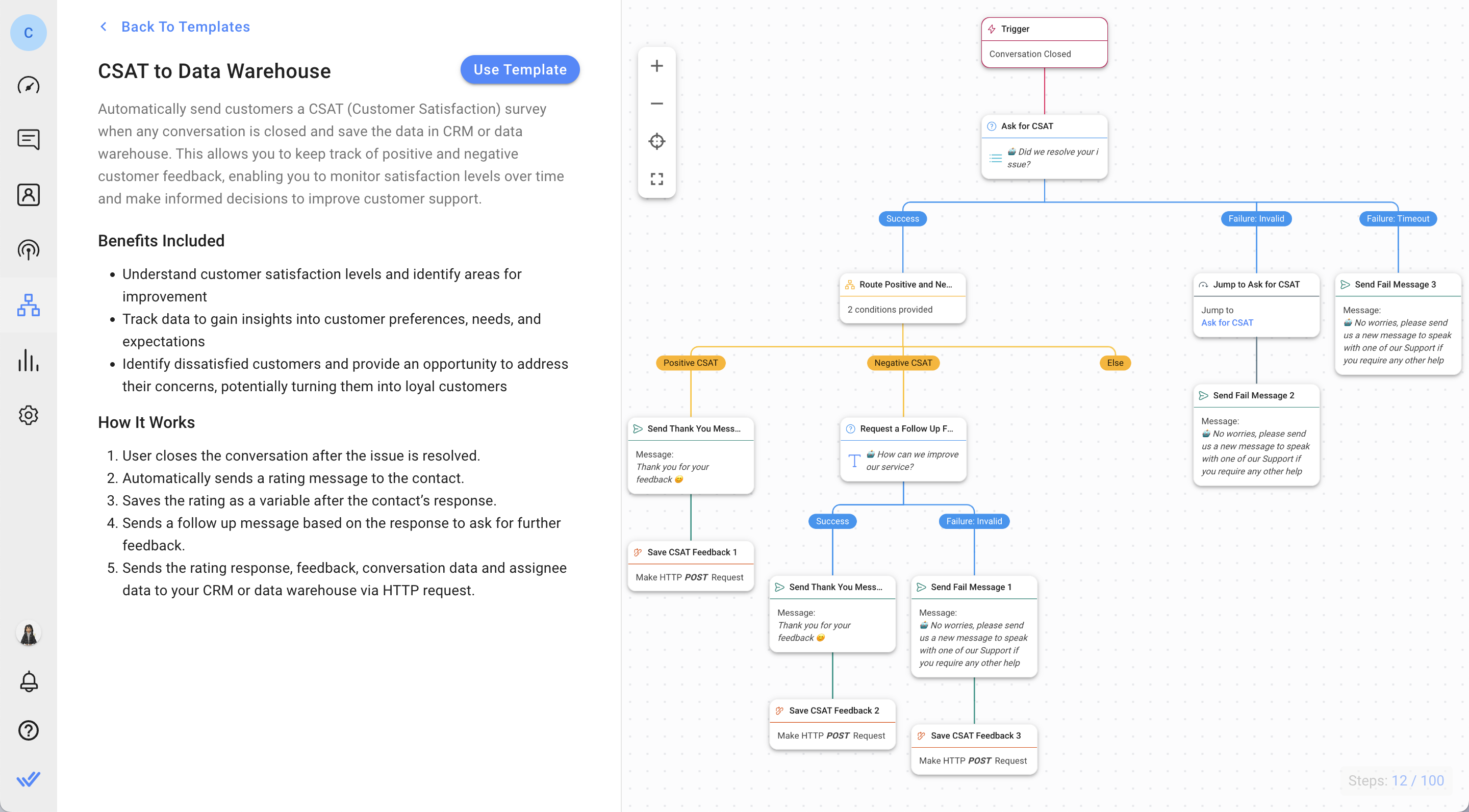This screenshot has width=1469, height=812.
Task: Click the Back To Templates link
Action: click(x=186, y=26)
